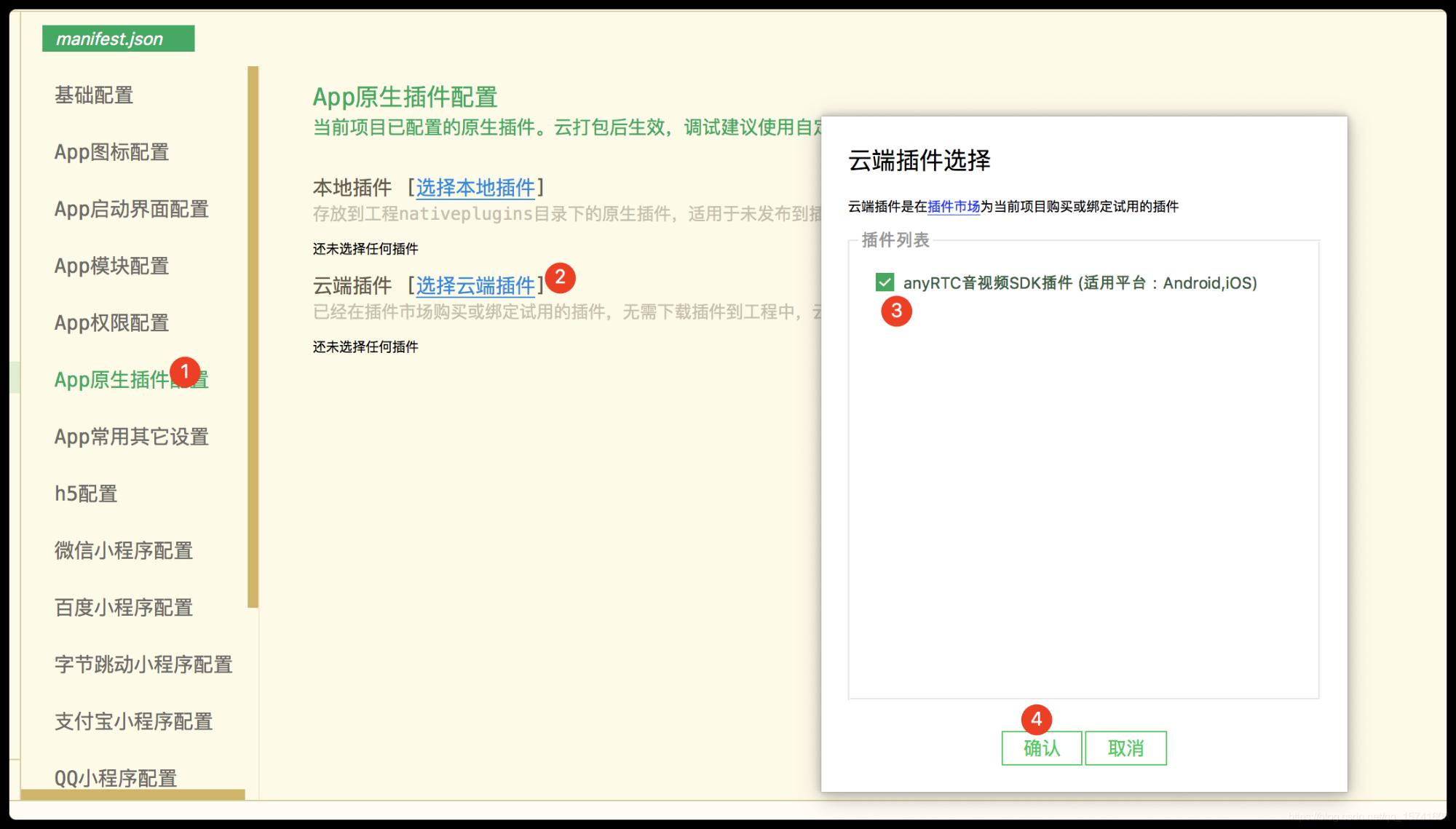
Task: Open App常用其它设置
Action: 132,437
